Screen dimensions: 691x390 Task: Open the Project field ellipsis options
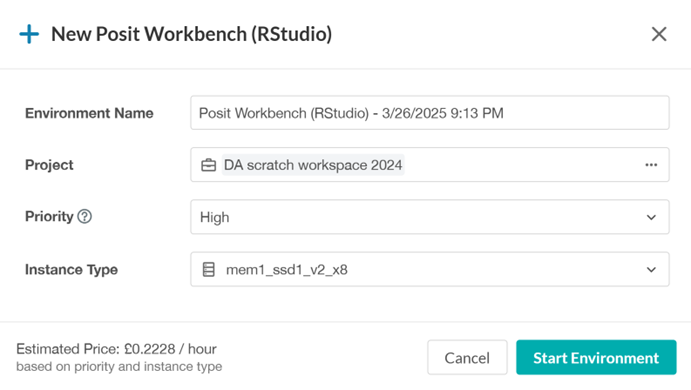pos(651,165)
